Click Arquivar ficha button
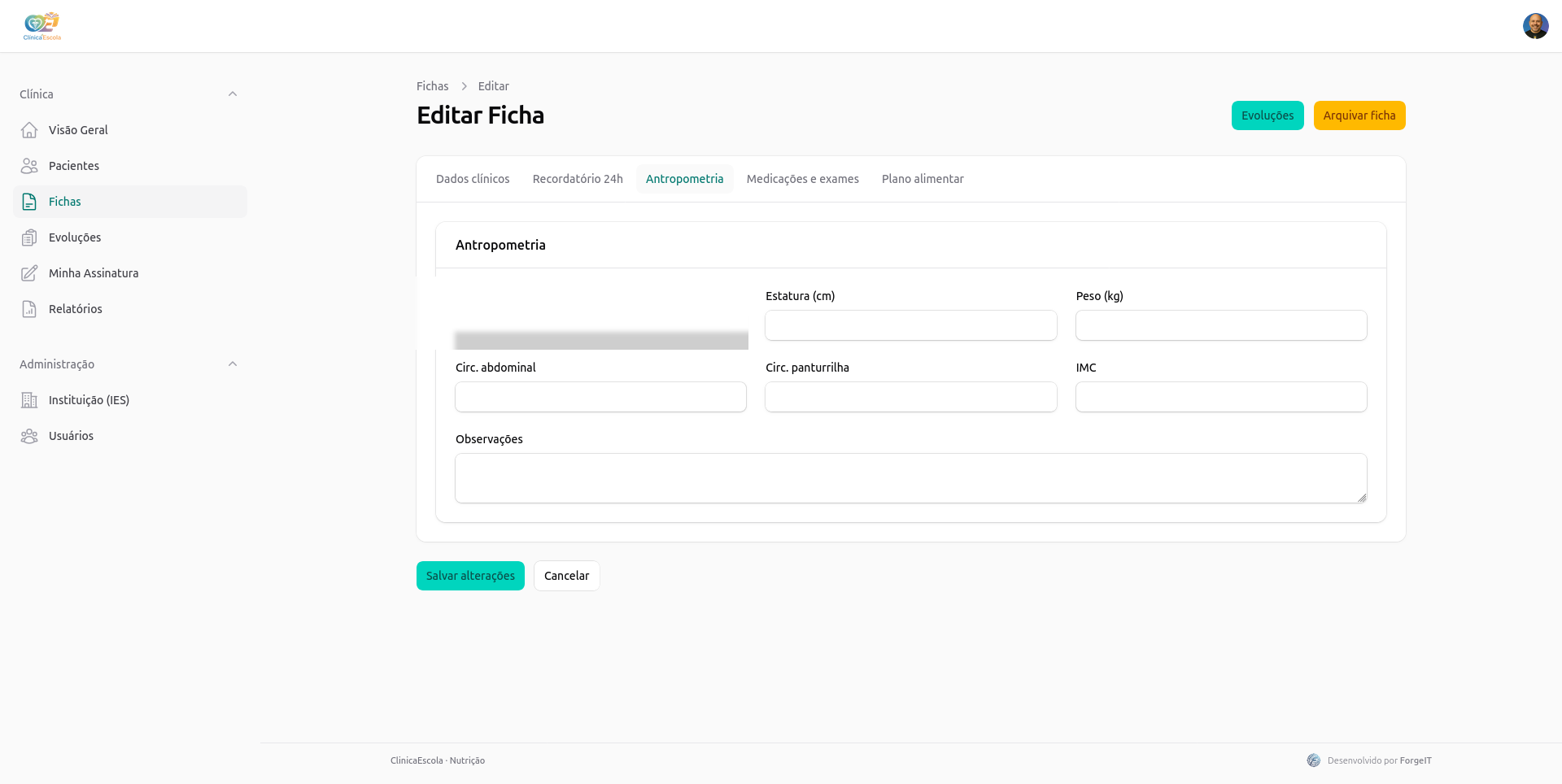Image resolution: width=1562 pixels, height=784 pixels. click(1359, 115)
